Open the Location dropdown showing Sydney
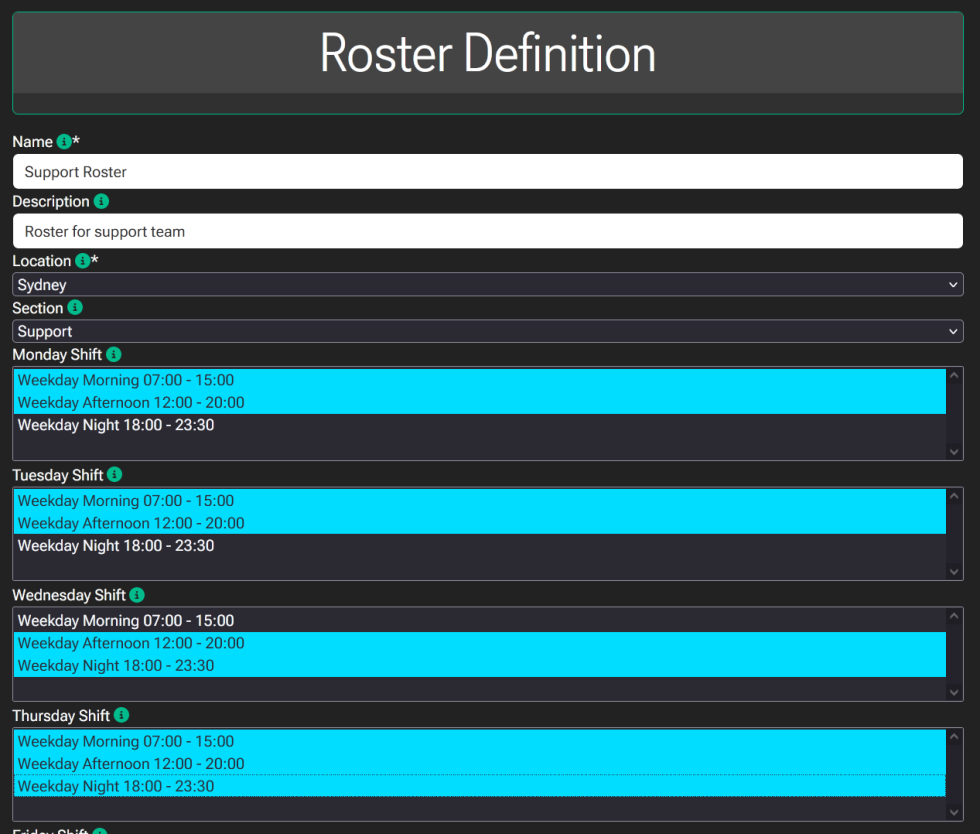The width and height of the screenshot is (980, 834). point(488,284)
